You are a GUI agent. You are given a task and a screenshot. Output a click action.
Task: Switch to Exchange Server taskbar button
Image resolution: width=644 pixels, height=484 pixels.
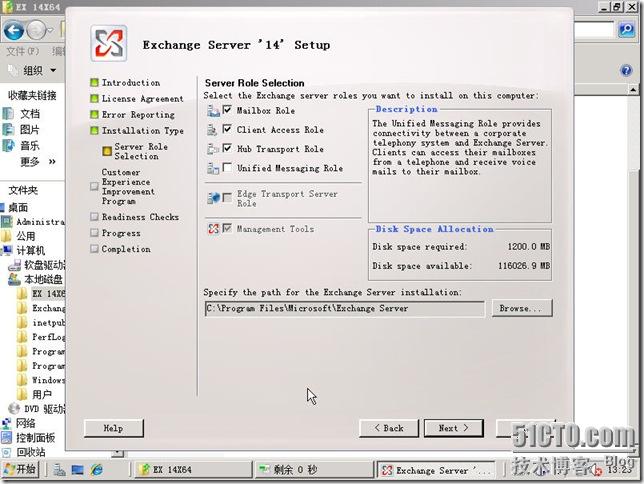tap(437, 470)
